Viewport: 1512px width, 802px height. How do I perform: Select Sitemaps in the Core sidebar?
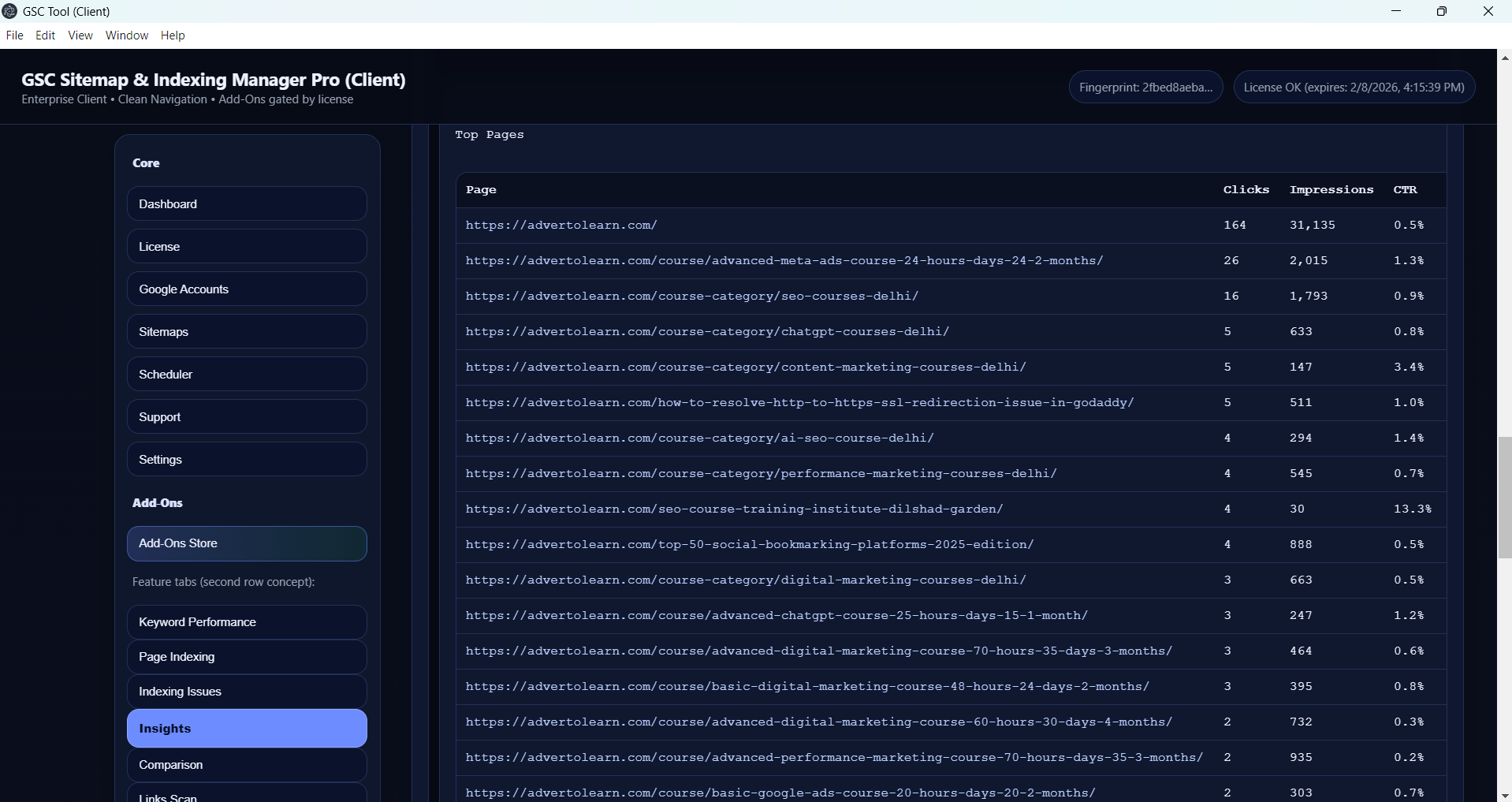click(x=246, y=332)
